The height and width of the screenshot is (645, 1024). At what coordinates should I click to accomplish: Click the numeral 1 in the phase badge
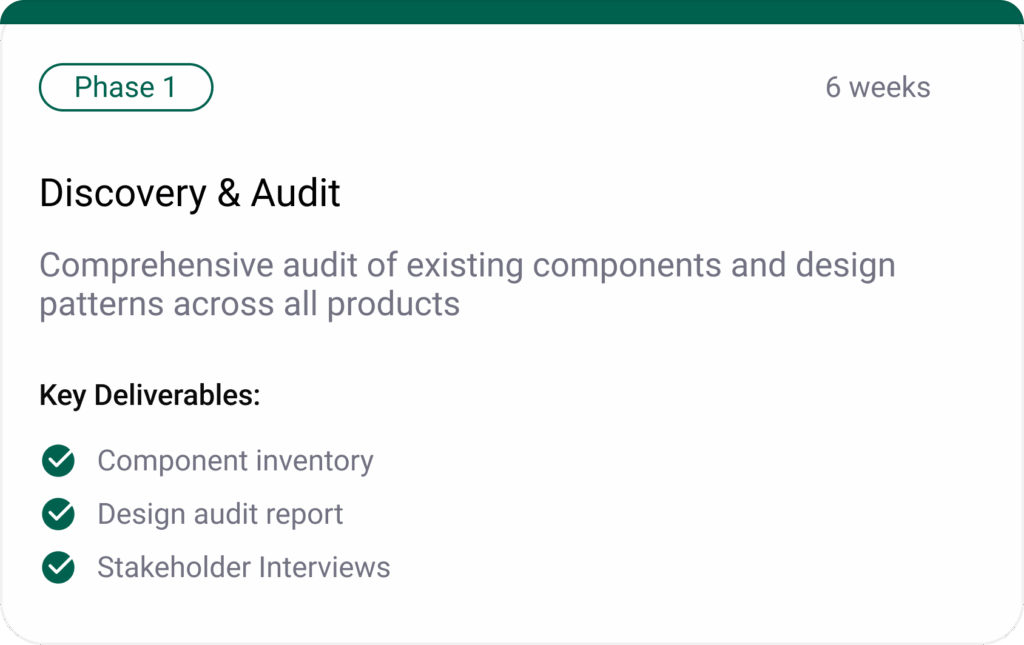168,87
